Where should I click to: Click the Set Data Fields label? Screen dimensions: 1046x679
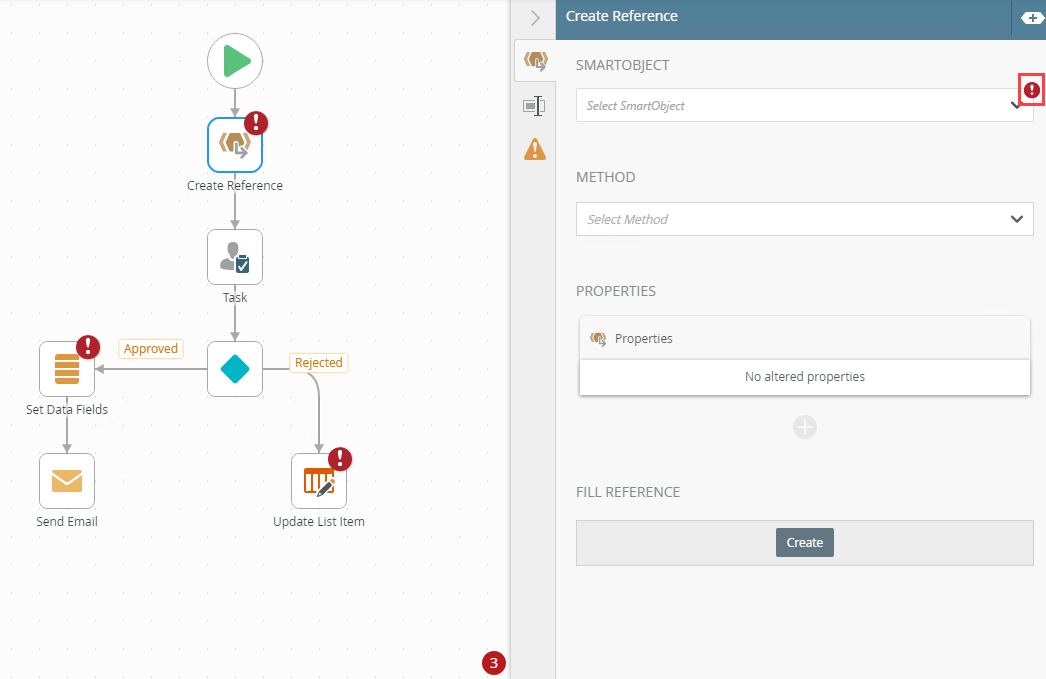tap(67, 410)
